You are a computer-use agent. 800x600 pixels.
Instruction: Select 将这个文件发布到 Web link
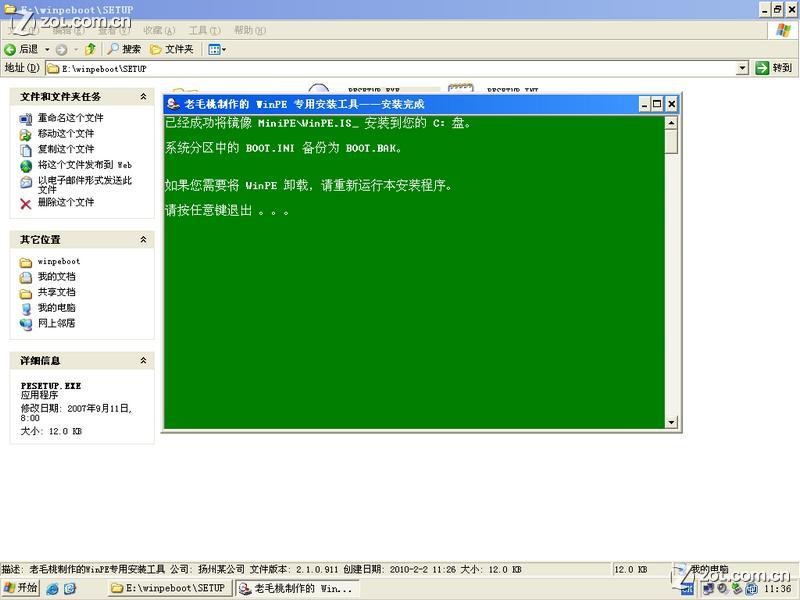point(84,165)
